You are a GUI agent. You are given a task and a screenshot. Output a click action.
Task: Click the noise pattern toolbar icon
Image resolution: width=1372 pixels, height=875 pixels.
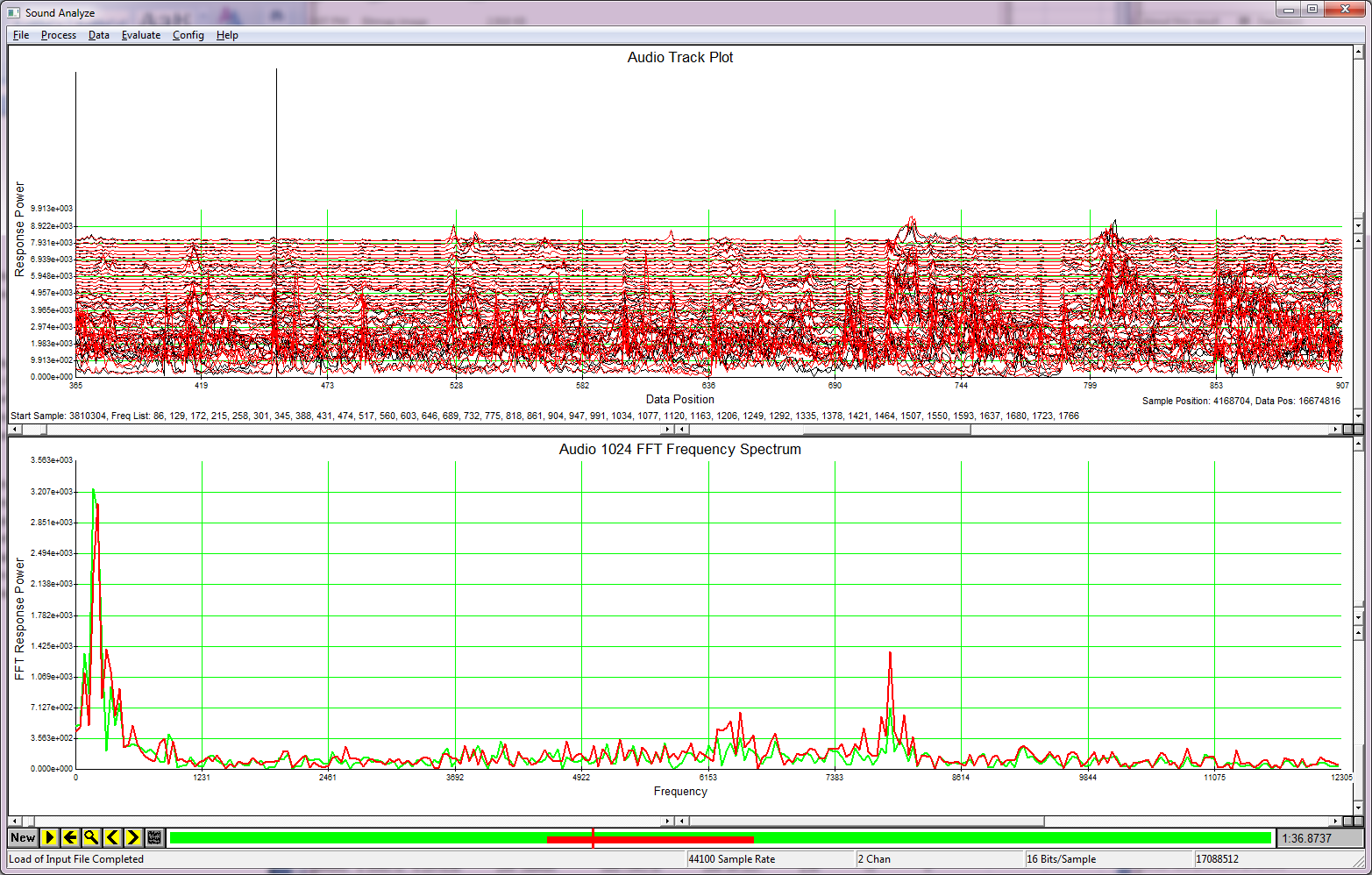pyautogui.click(x=154, y=837)
